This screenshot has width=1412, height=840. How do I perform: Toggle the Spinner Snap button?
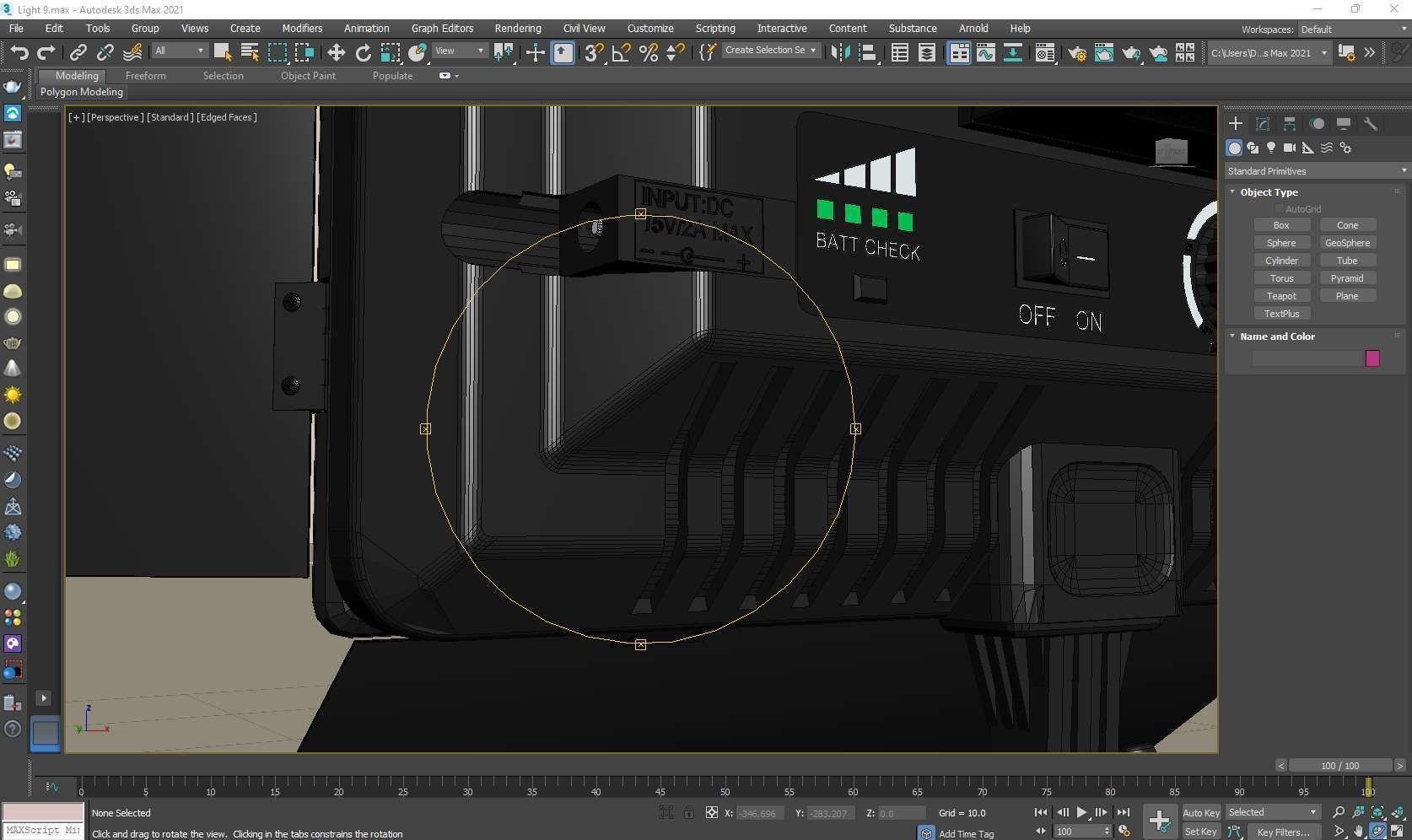pyautogui.click(x=675, y=52)
